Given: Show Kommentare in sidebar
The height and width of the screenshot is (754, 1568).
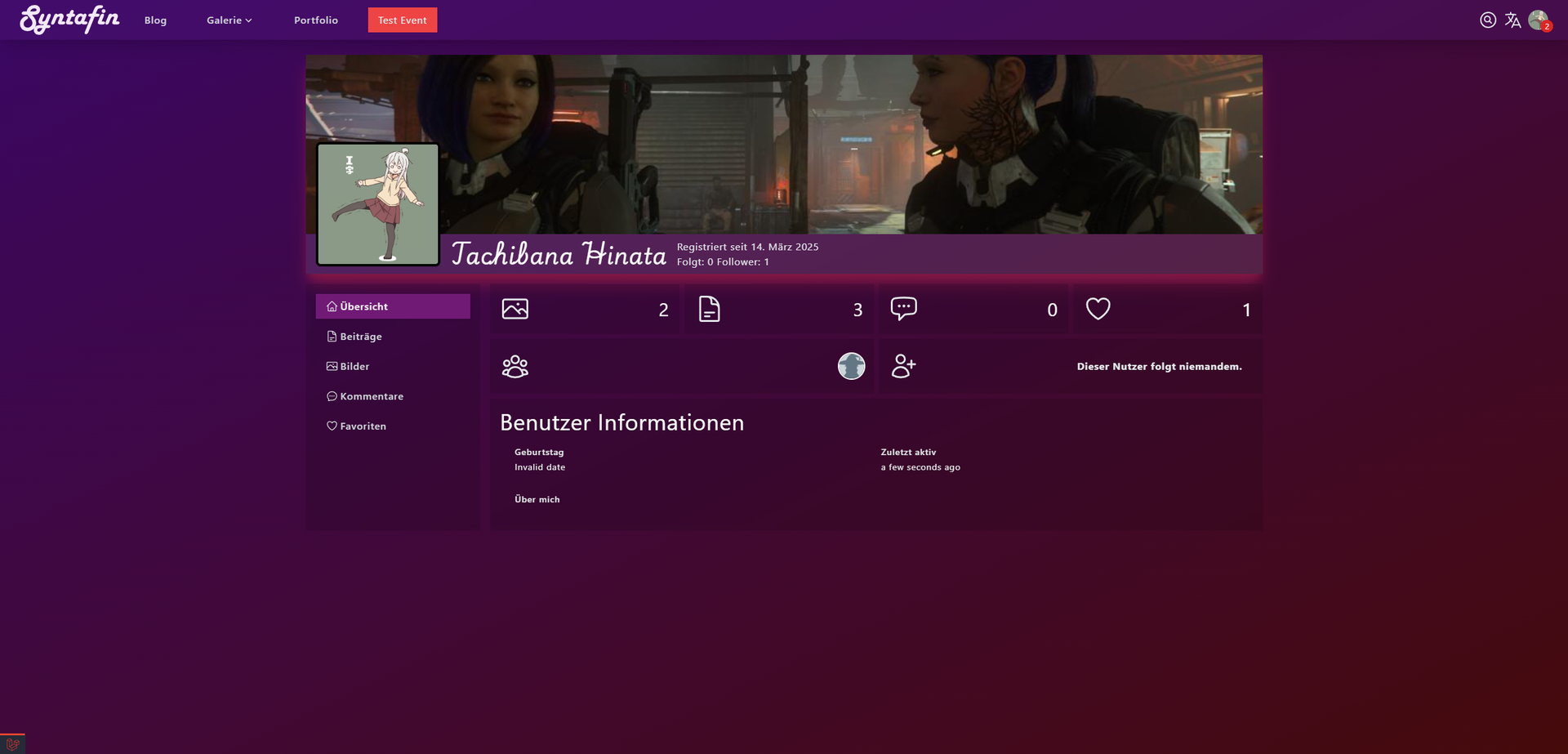Looking at the screenshot, I should click(x=371, y=396).
